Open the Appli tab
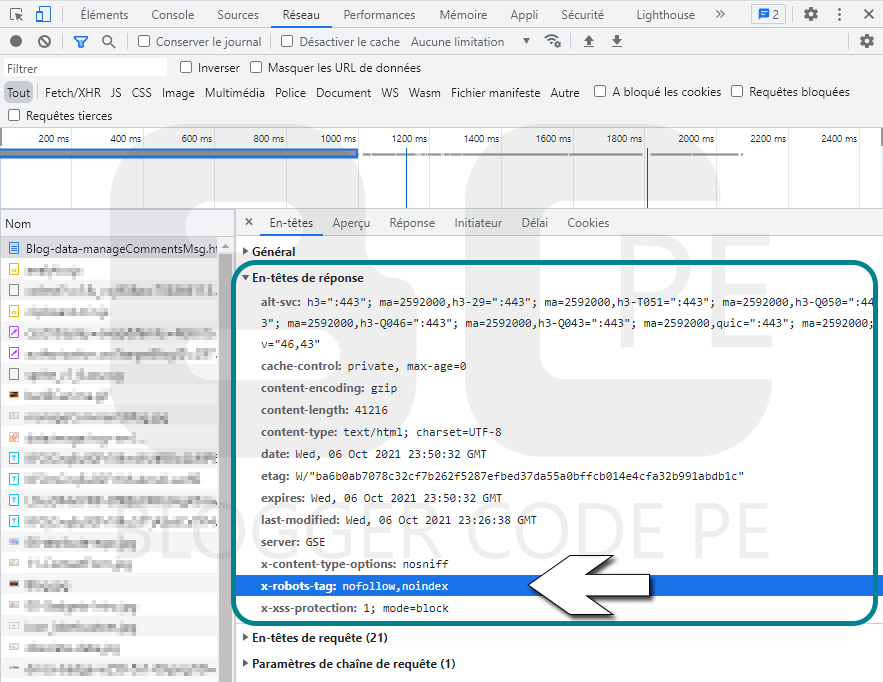The width and height of the screenshot is (883, 682). [524, 15]
